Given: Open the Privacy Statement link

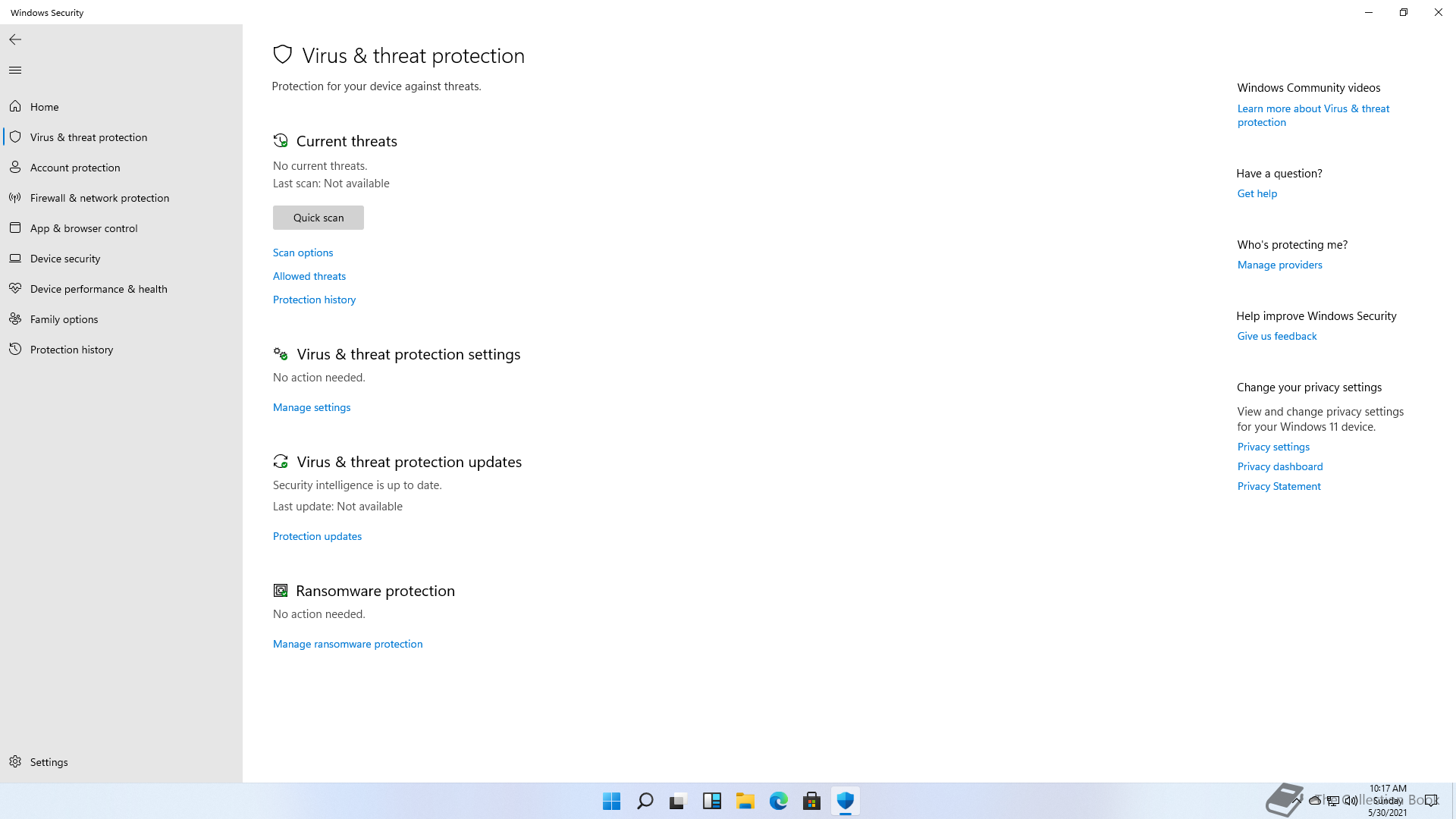Looking at the screenshot, I should coord(1279,486).
